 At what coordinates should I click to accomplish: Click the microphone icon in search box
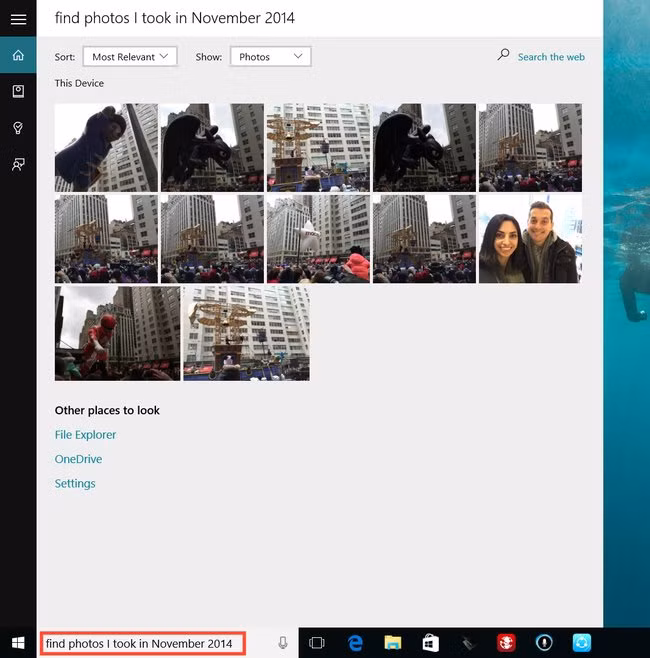tap(283, 643)
